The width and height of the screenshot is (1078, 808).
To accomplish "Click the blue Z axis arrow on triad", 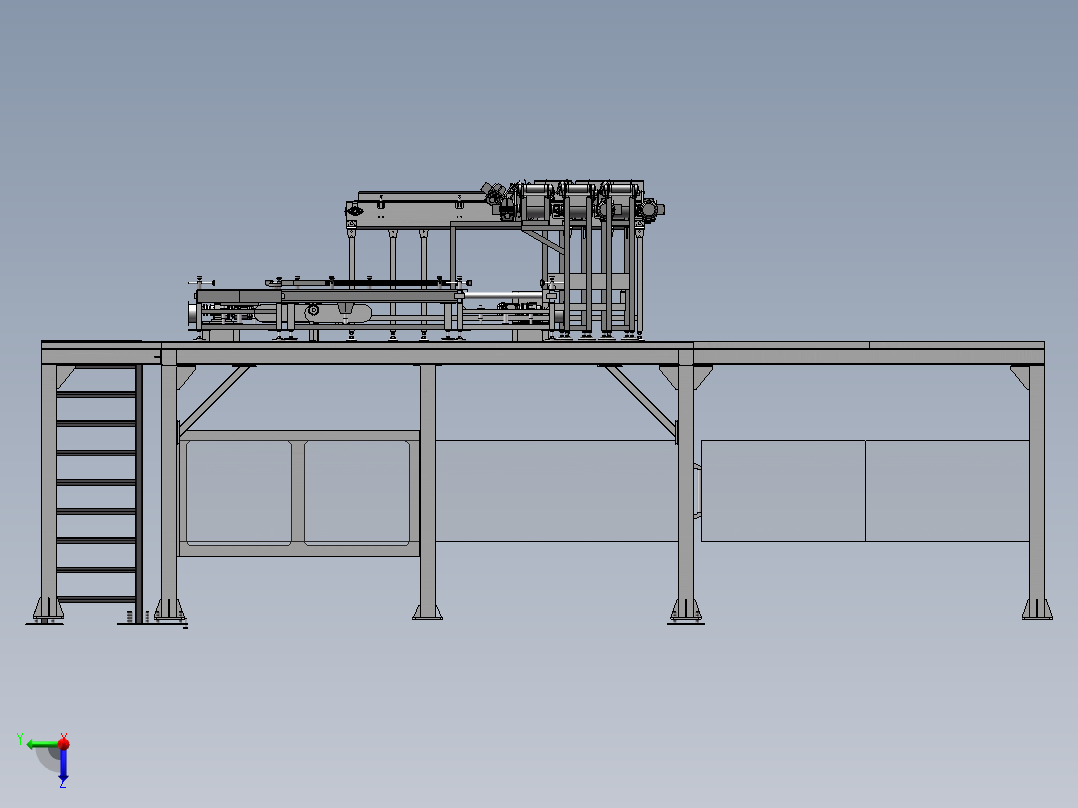I will [63, 765].
